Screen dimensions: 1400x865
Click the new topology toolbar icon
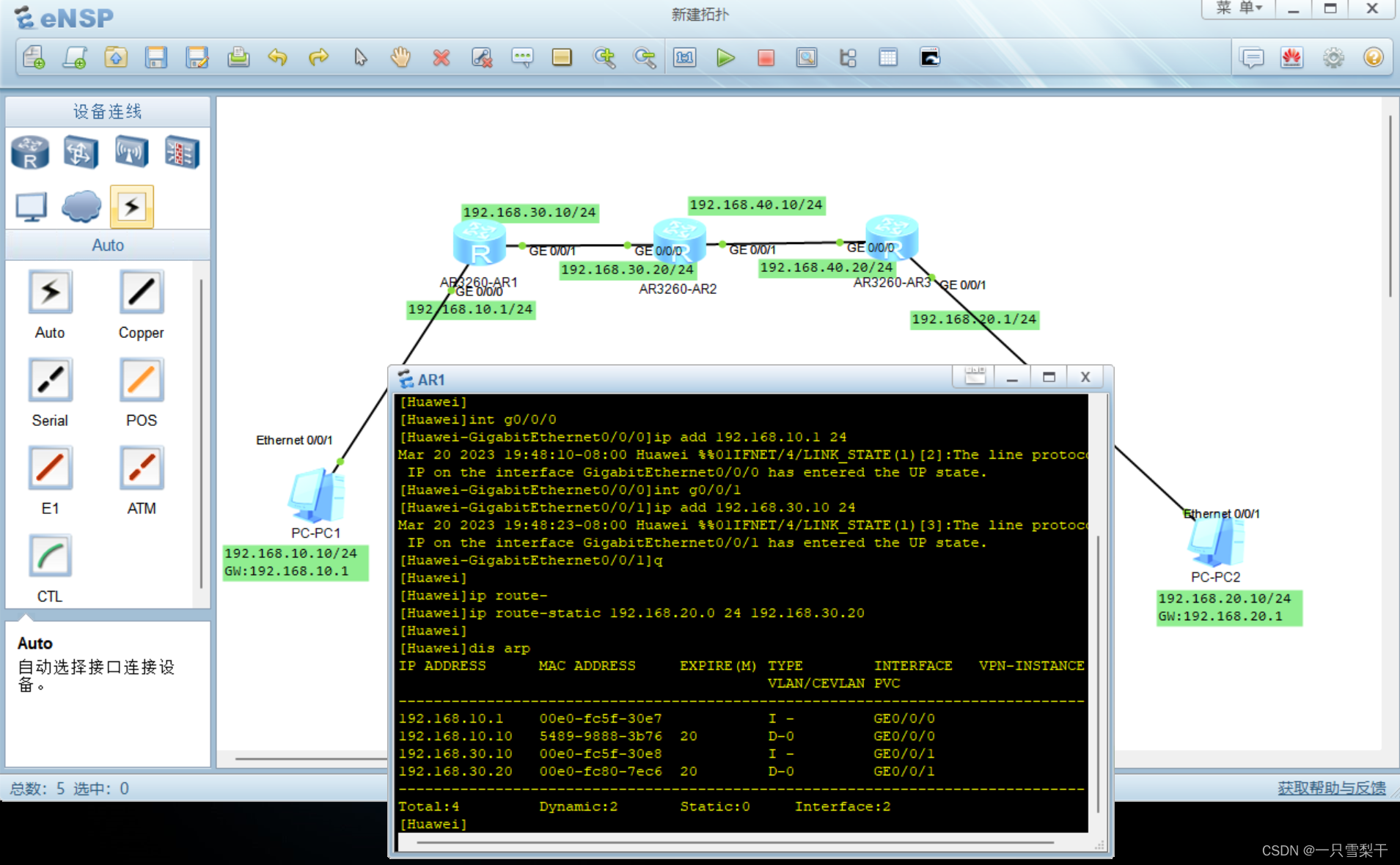(34, 57)
